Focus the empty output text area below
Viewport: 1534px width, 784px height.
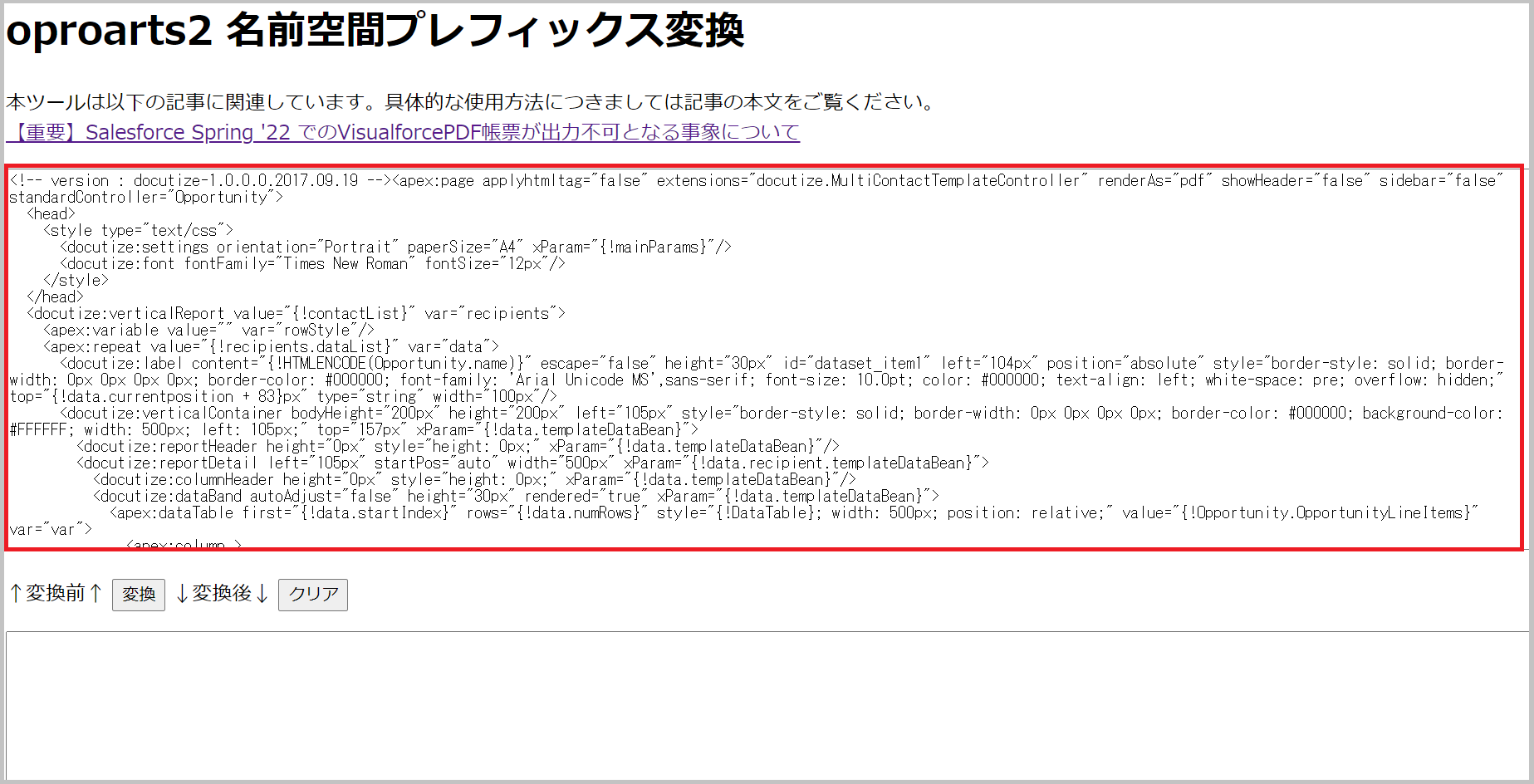767,704
